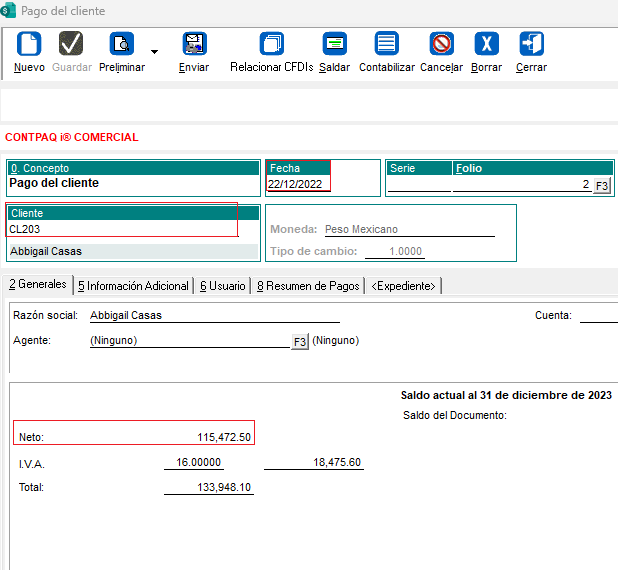This screenshot has height=570, width=632.
Task: Click the Cliente code field CL203
Action: coord(120,229)
